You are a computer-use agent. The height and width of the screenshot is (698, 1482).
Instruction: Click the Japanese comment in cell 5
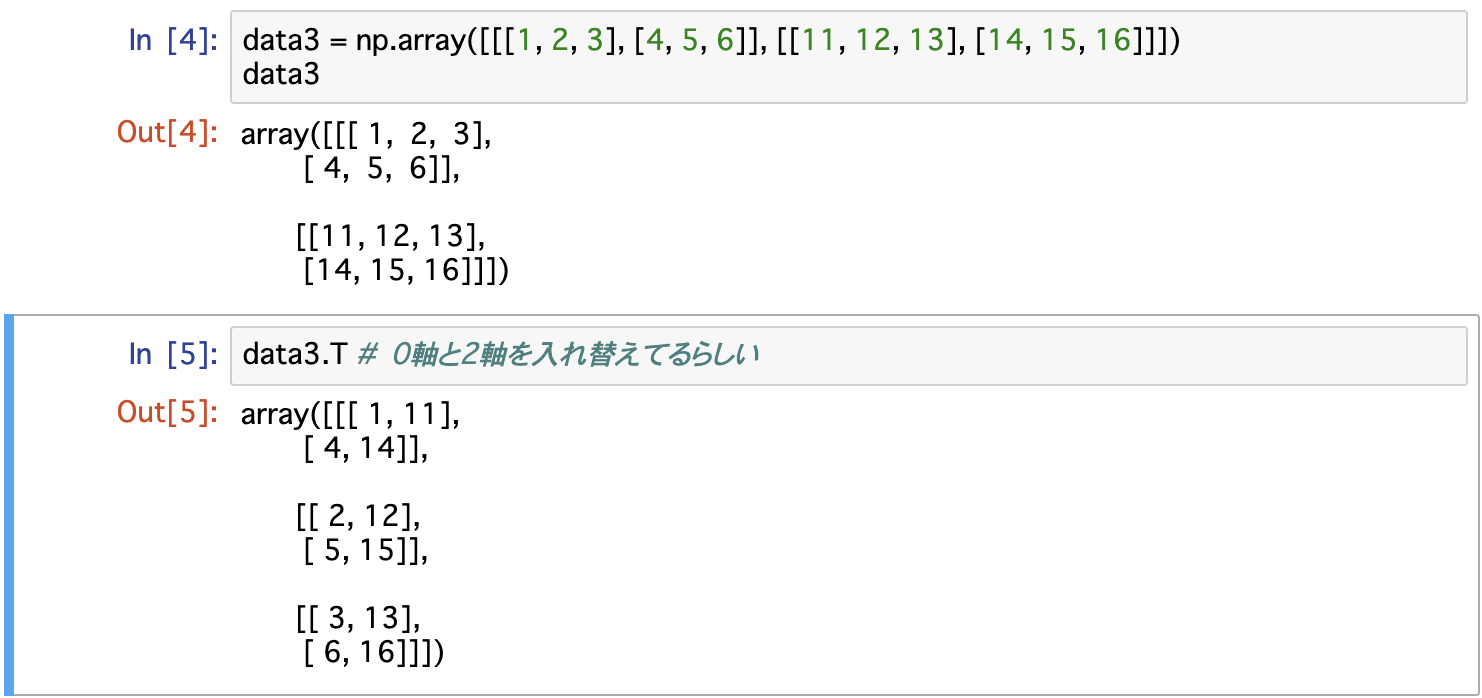coord(558,355)
